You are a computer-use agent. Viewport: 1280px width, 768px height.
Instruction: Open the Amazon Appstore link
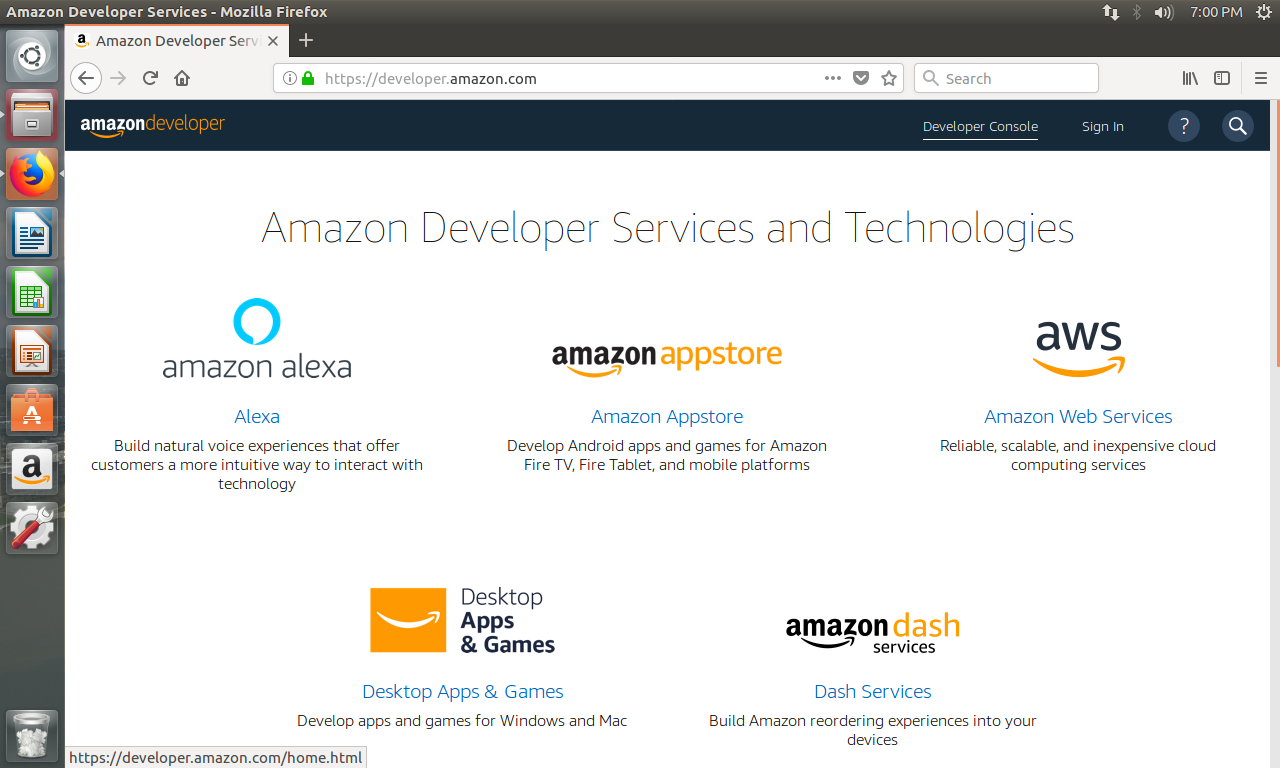pos(667,417)
